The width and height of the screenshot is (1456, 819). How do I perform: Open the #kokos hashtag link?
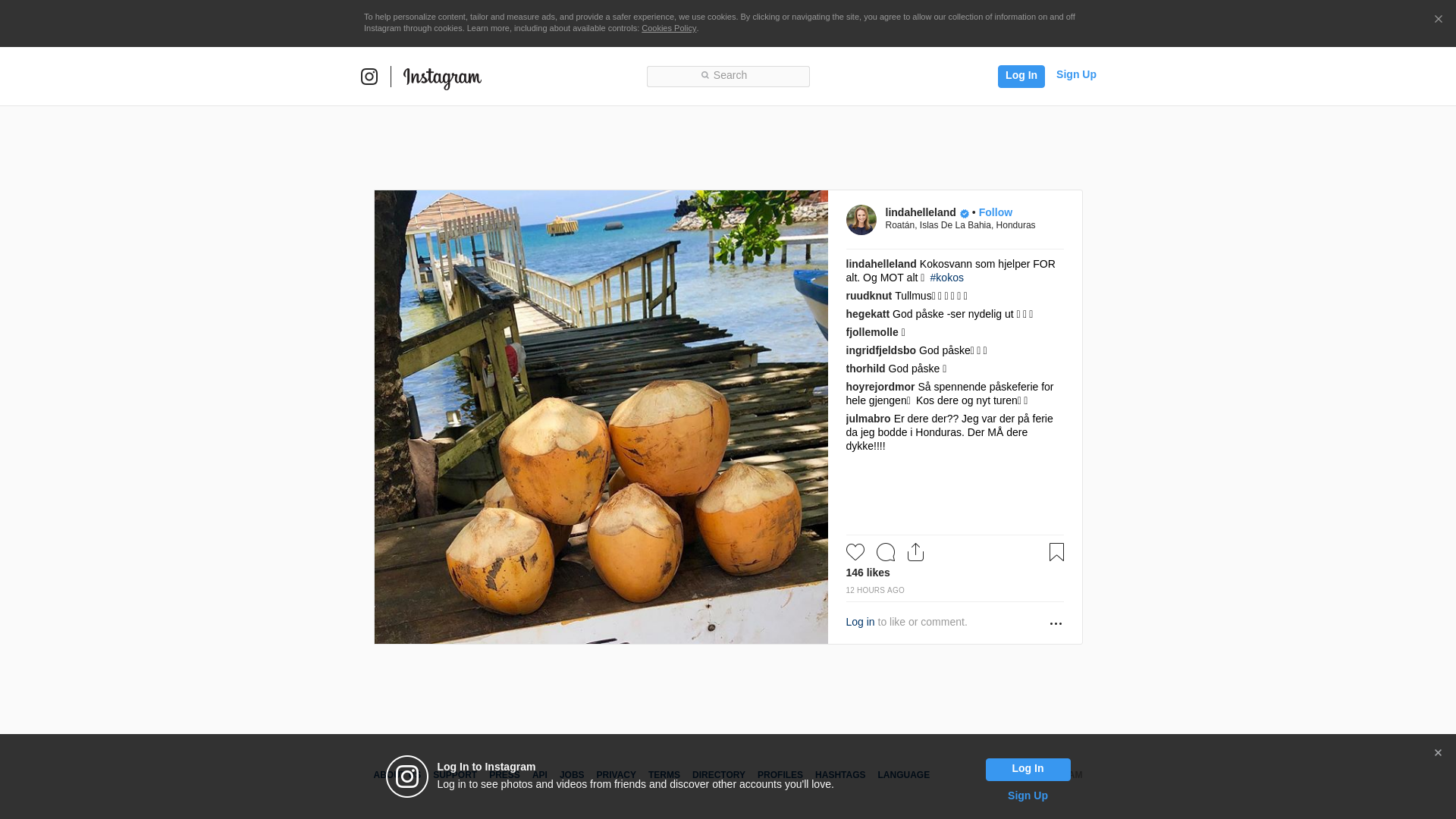point(946,278)
